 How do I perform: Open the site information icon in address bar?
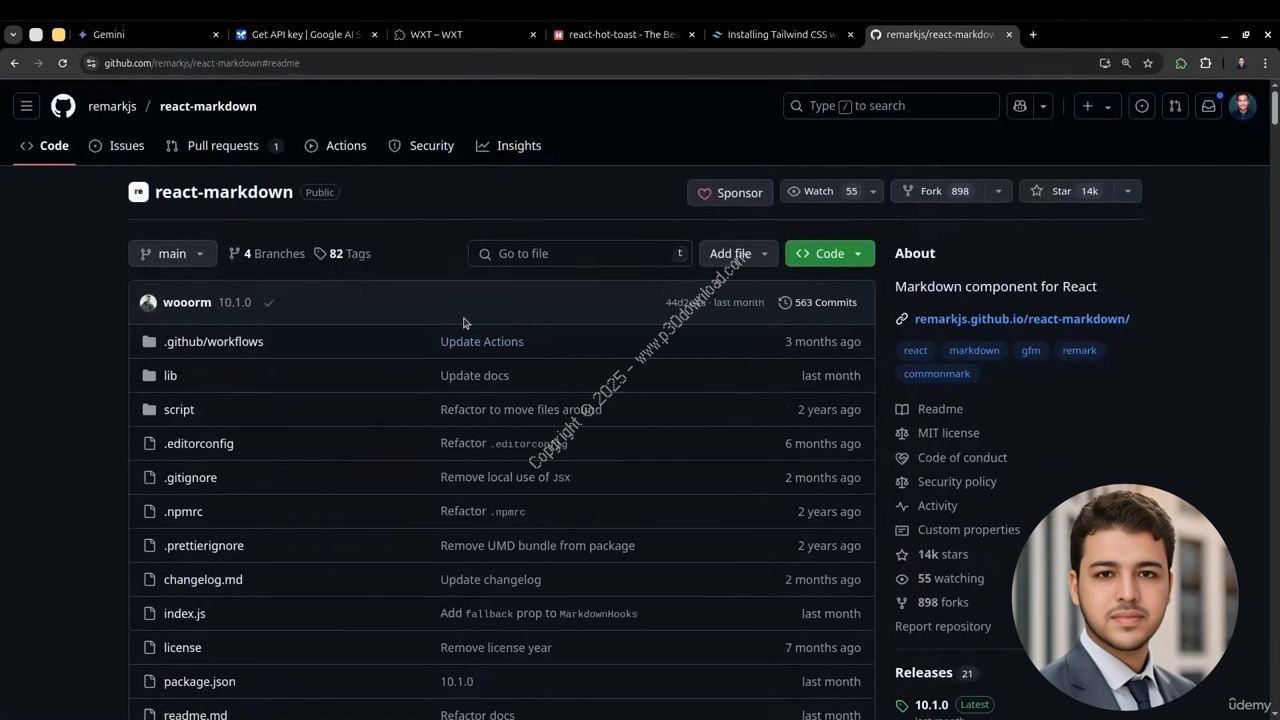pos(91,63)
